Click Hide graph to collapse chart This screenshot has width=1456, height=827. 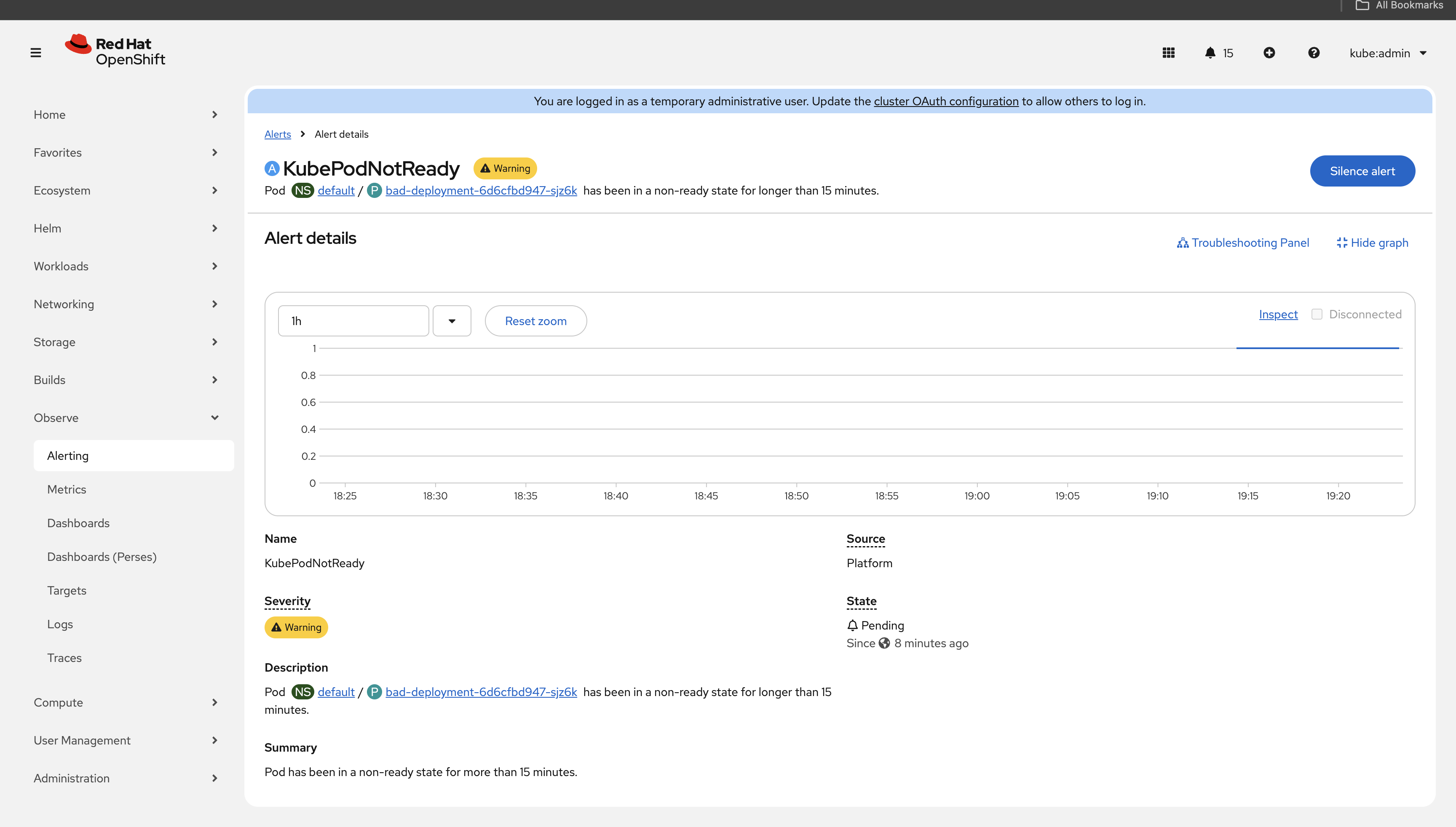pyautogui.click(x=1372, y=243)
